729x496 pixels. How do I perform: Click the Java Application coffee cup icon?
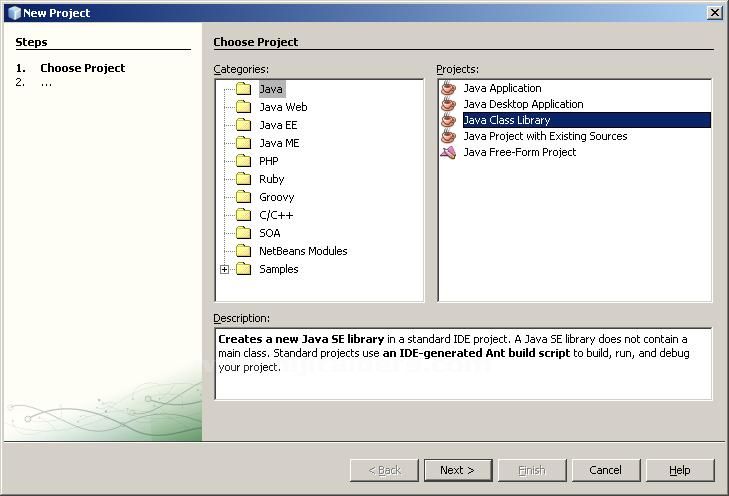click(x=448, y=87)
